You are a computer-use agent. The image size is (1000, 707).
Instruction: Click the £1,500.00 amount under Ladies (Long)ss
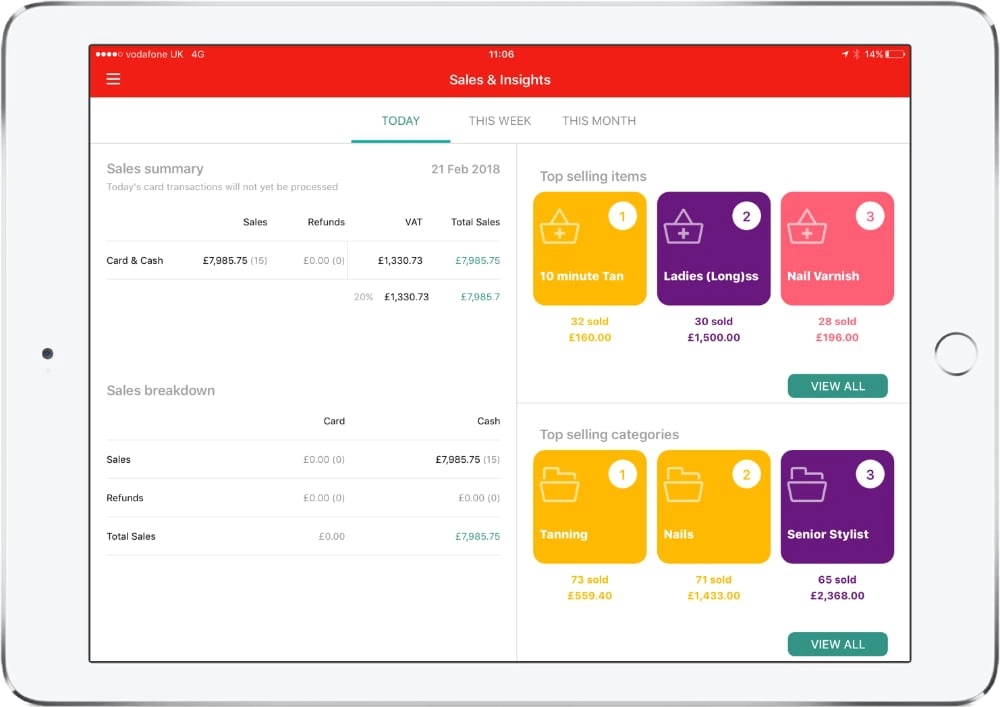point(714,337)
